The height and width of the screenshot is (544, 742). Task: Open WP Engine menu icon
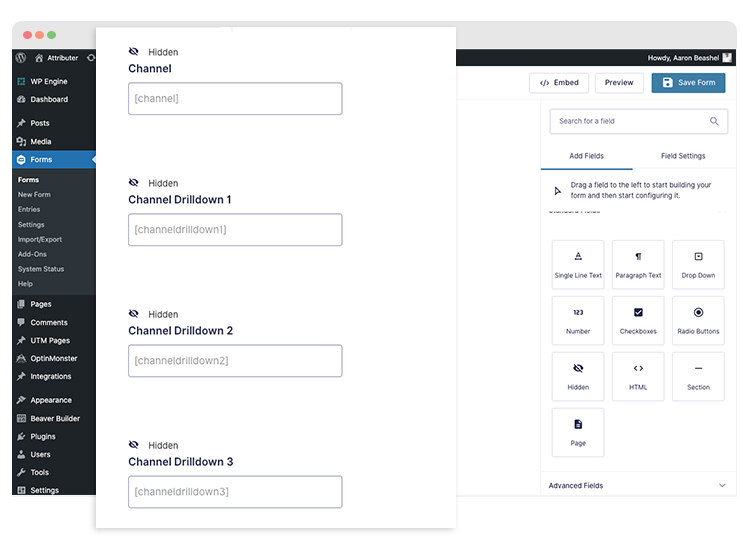pos(21,81)
